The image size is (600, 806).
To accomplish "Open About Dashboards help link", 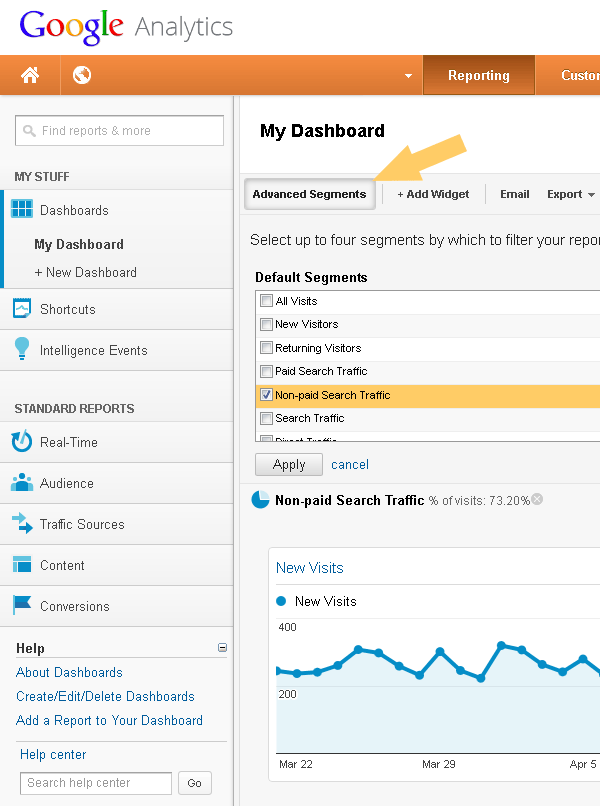I will [x=69, y=672].
